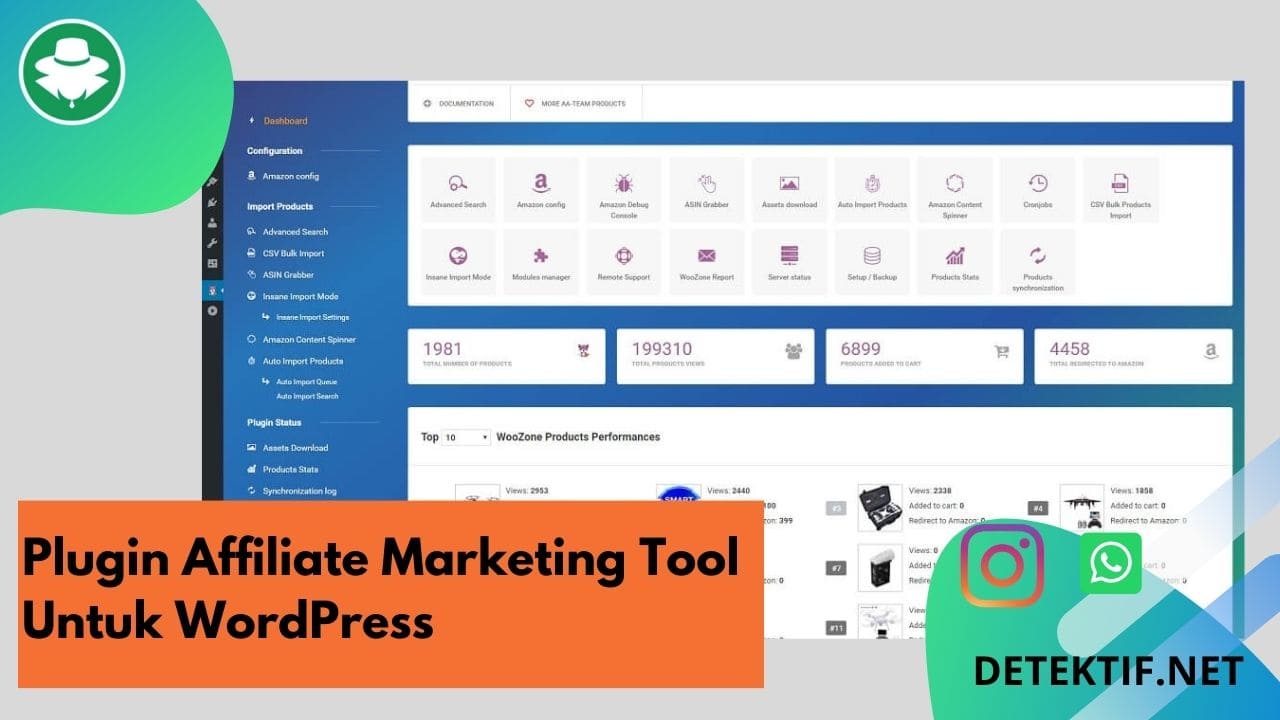Open the Advanced Search module tile
Screen dimensions: 1280x720
point(458,190)
